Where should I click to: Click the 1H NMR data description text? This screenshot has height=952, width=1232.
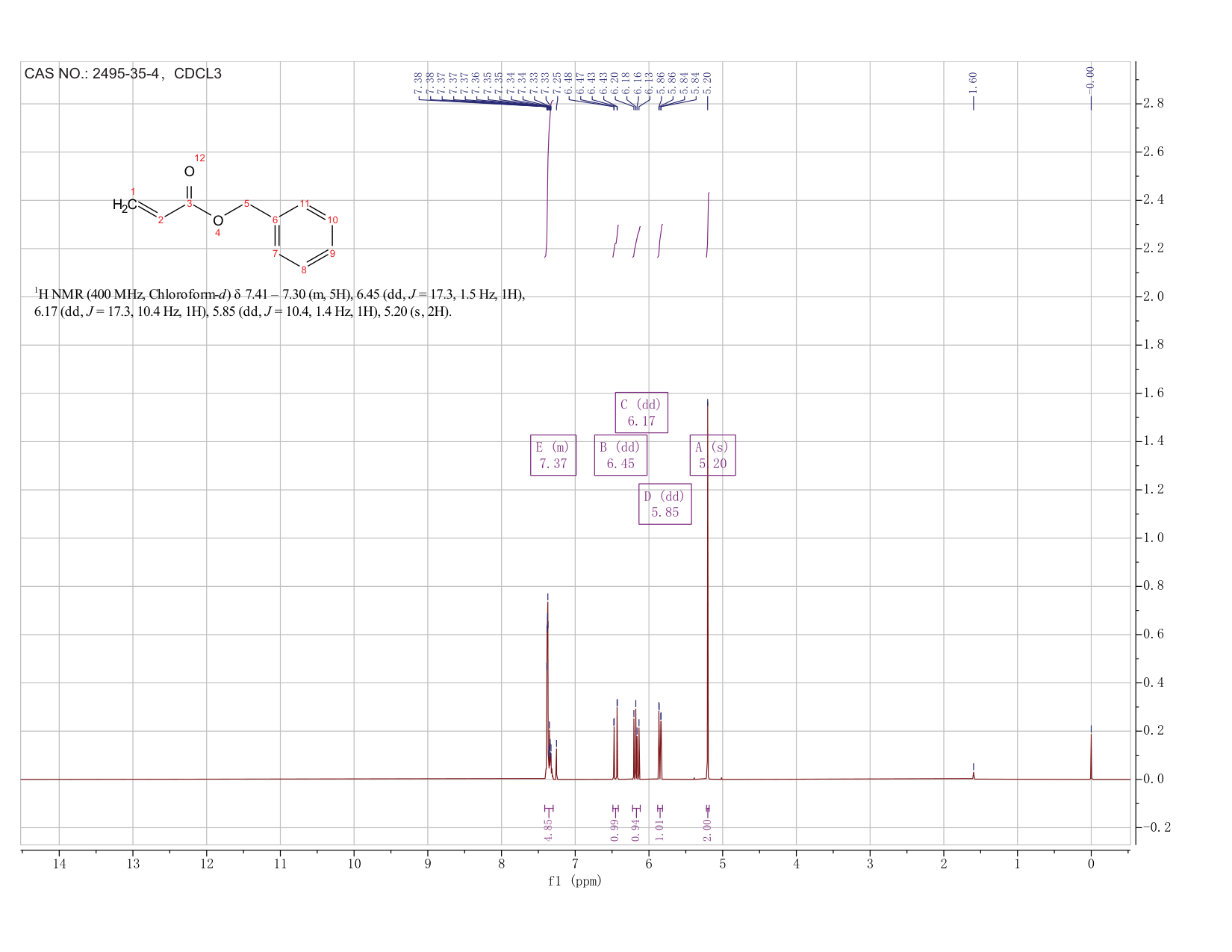(280, 302)
